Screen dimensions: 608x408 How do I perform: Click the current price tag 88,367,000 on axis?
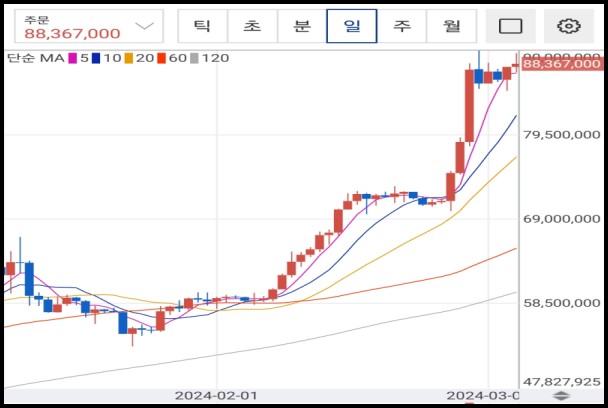point(562,64)
